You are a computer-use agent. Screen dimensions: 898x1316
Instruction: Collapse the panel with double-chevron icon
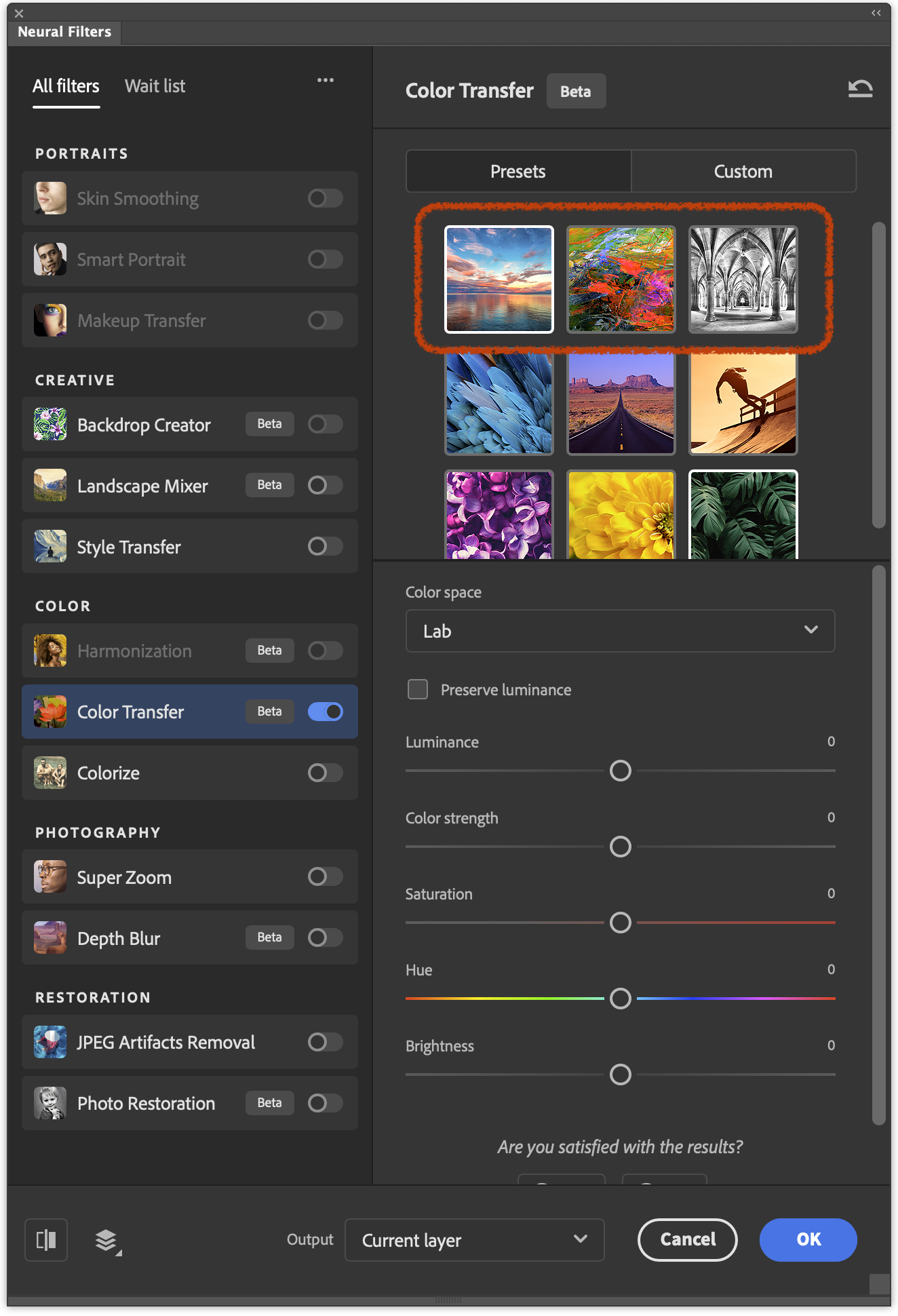click(x=876, y=13)
